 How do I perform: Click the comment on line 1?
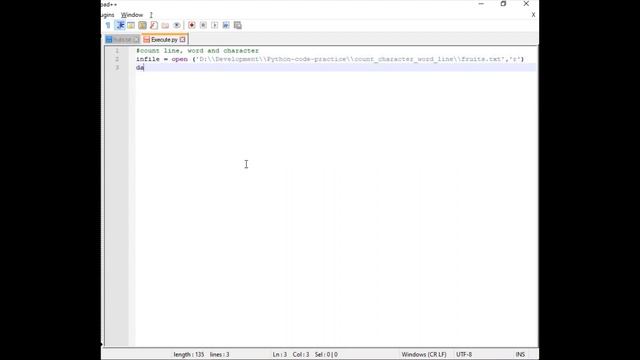[x=198, y=51]
